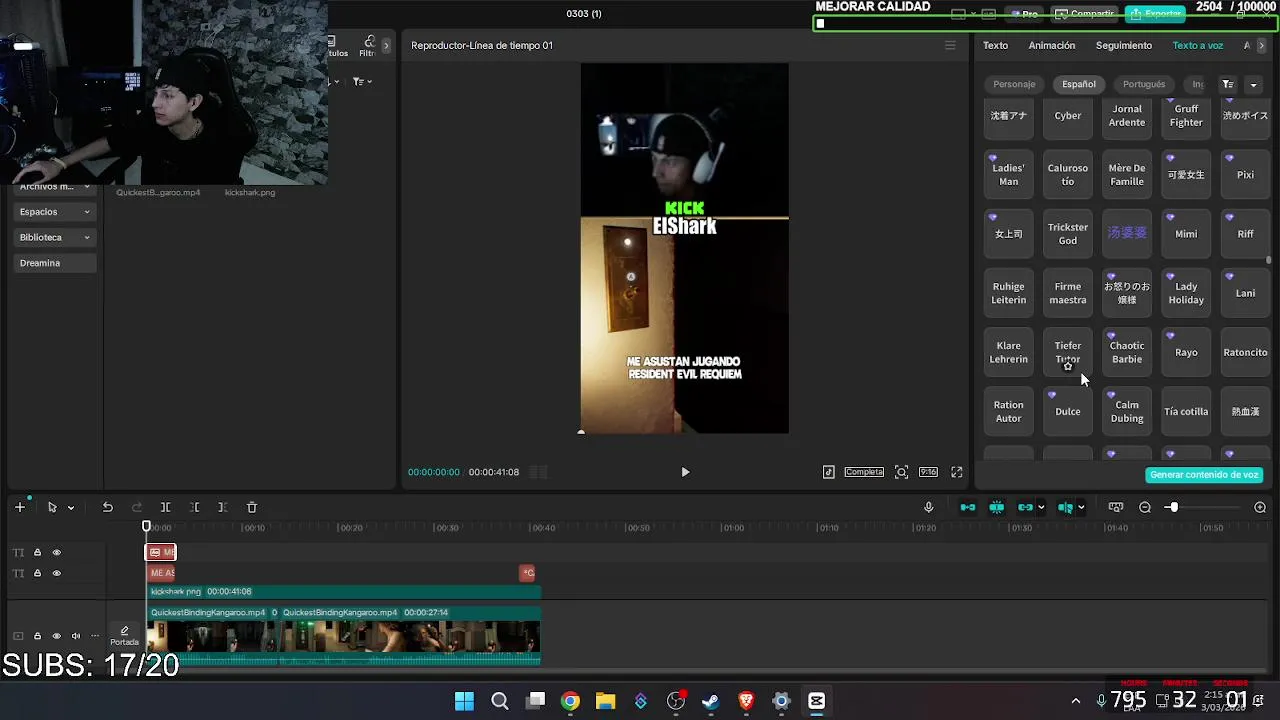
Task: Redo the last undone edit
Action: point(137,507)
